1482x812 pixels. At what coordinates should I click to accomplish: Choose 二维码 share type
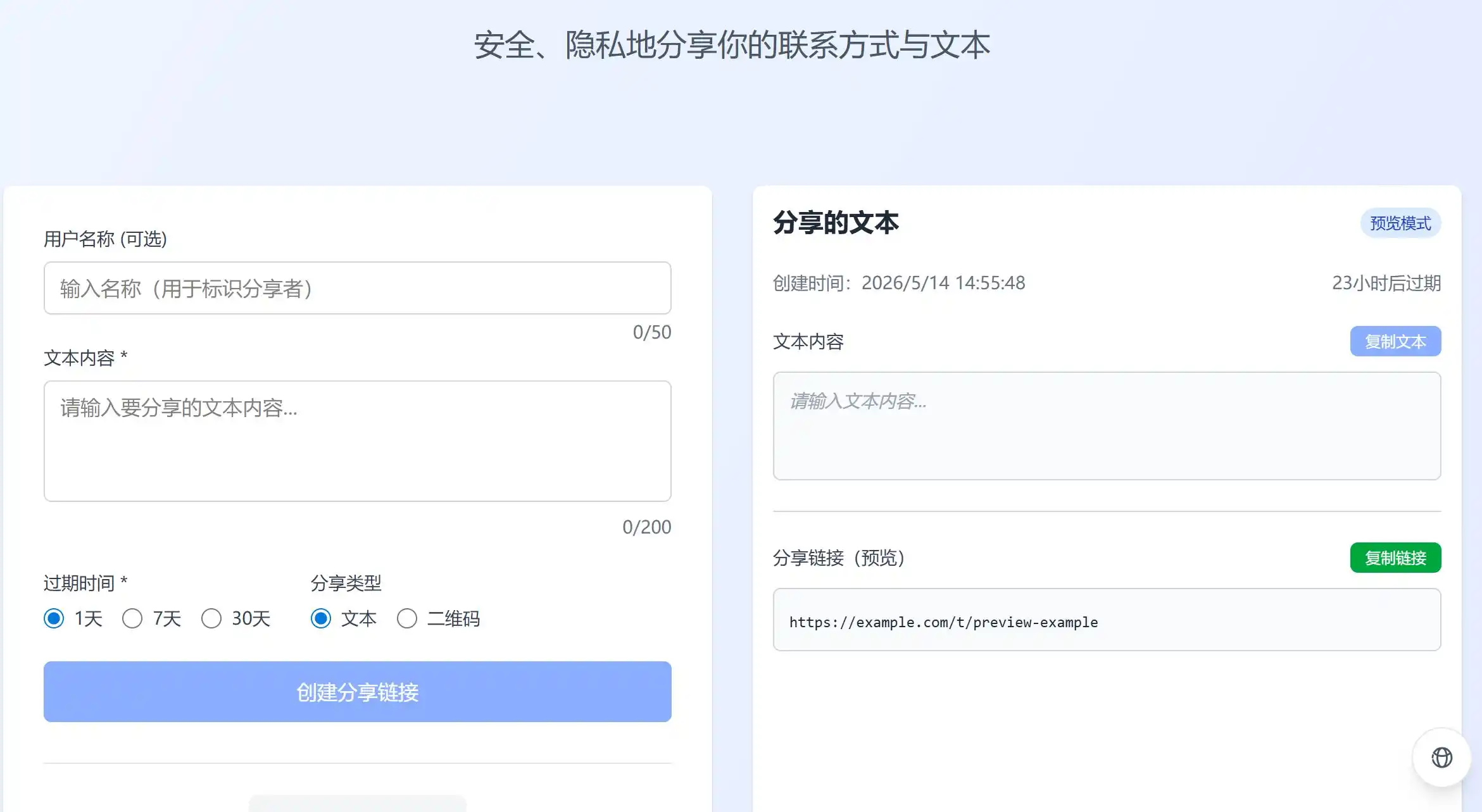click(x=407, y=618)
